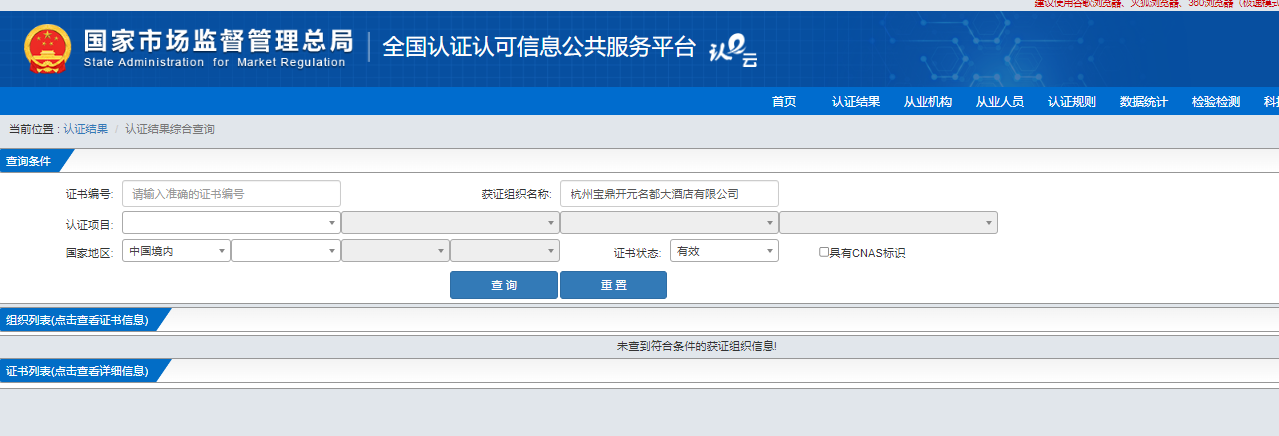This screenshot has width=1279, height=436.
Task: Open the 中国境内 region dropdown
Action: pos(176,251)
